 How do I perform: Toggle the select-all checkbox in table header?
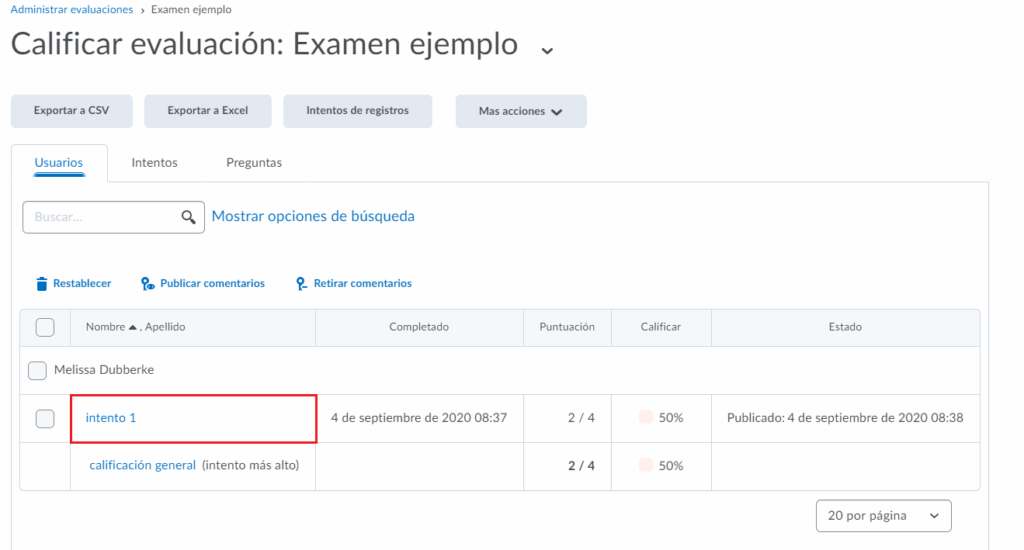tap(45, 327)
